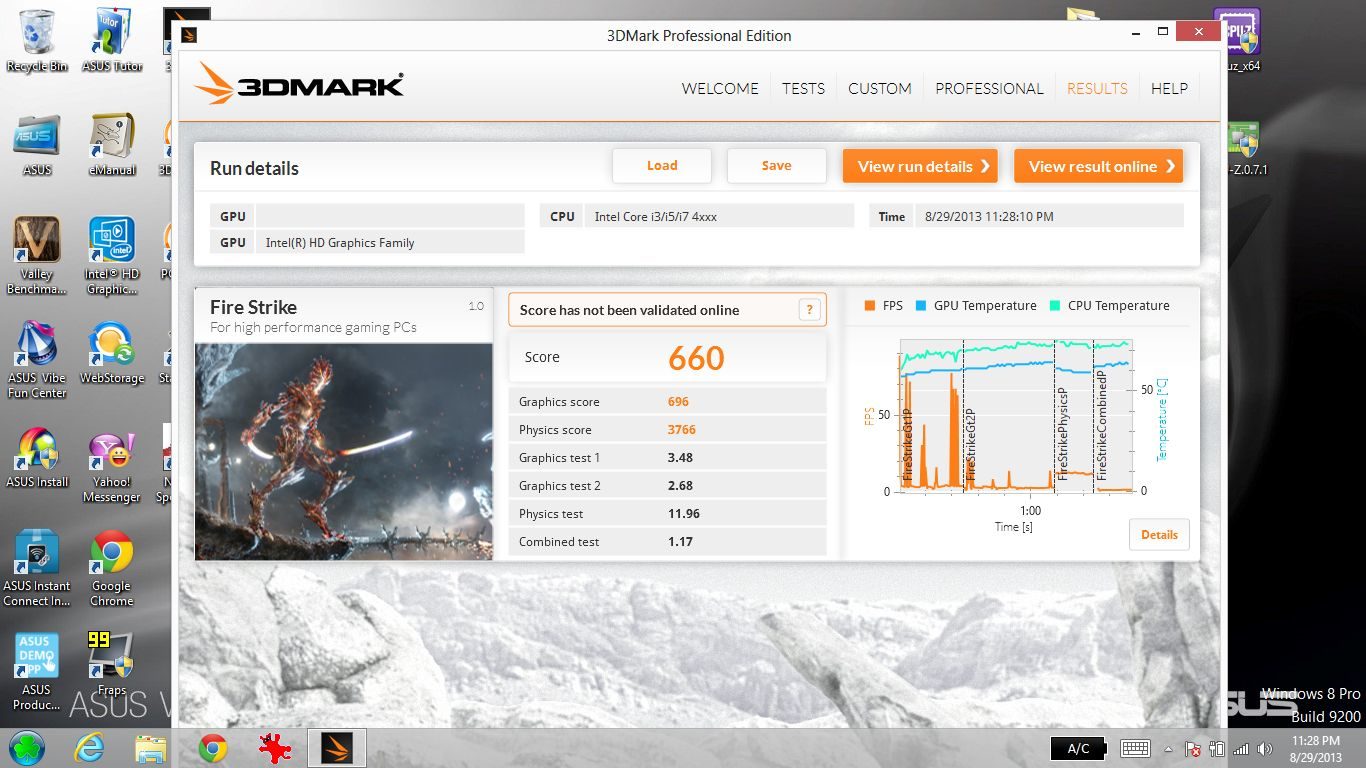Open the Recycle Bin desktop icon
The height and width of the screenshot is (768, 1366).
37,40
